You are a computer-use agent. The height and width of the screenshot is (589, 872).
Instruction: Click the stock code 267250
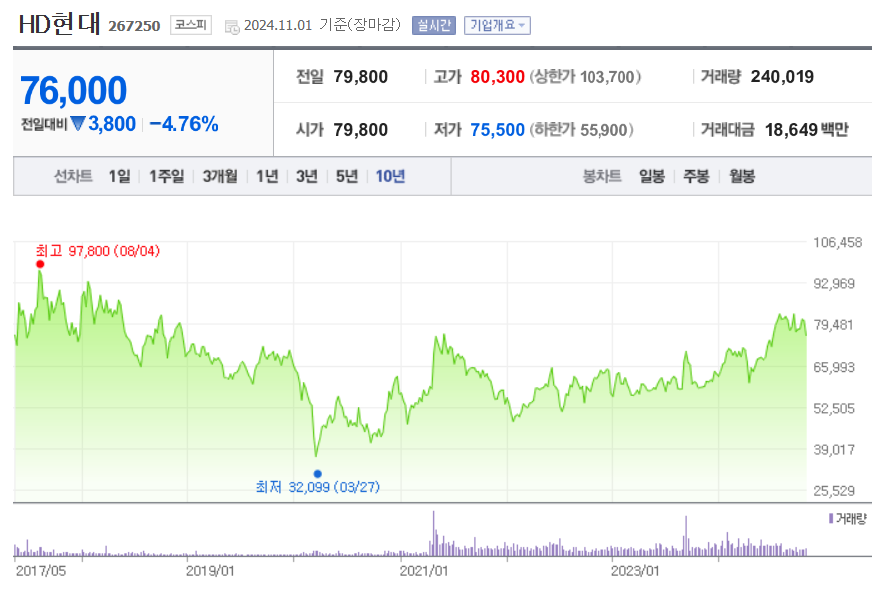point(134,26)
